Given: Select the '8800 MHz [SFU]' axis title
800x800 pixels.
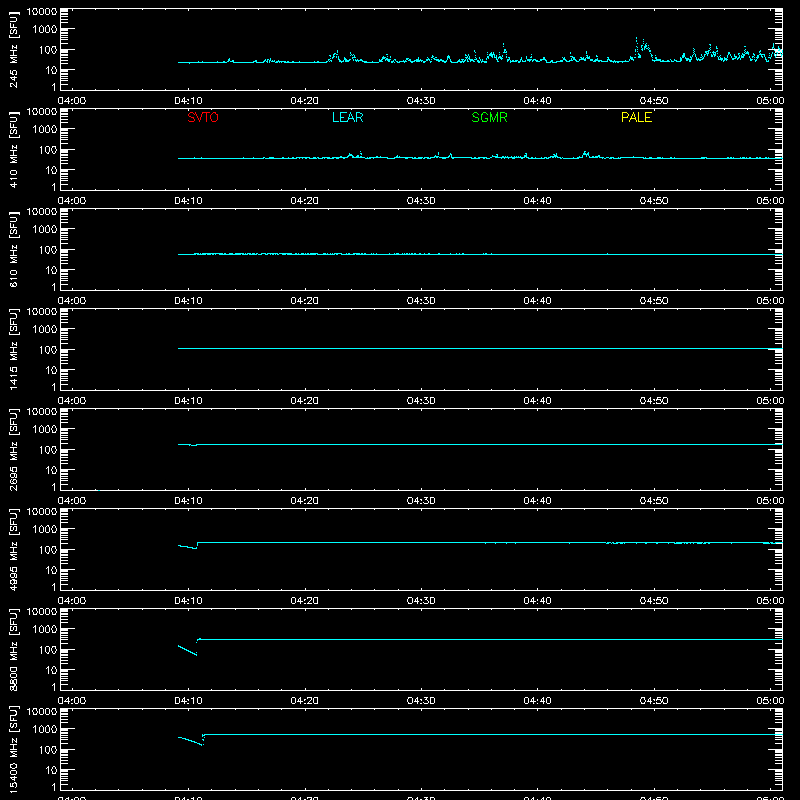Looking at the screenshot, I should 13,649.
